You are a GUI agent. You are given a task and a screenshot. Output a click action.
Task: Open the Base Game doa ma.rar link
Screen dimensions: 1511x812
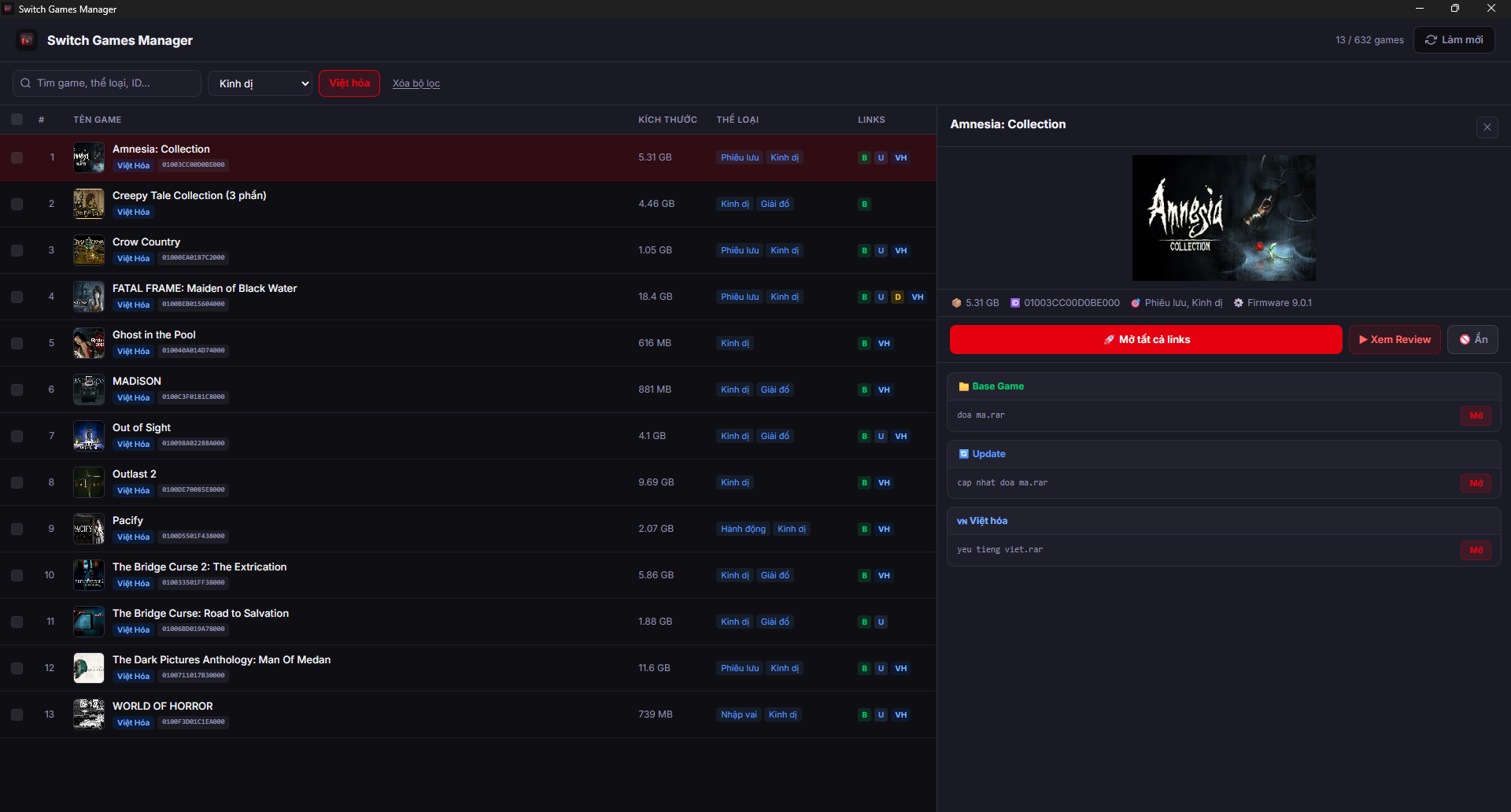[x=1476, y=415]
